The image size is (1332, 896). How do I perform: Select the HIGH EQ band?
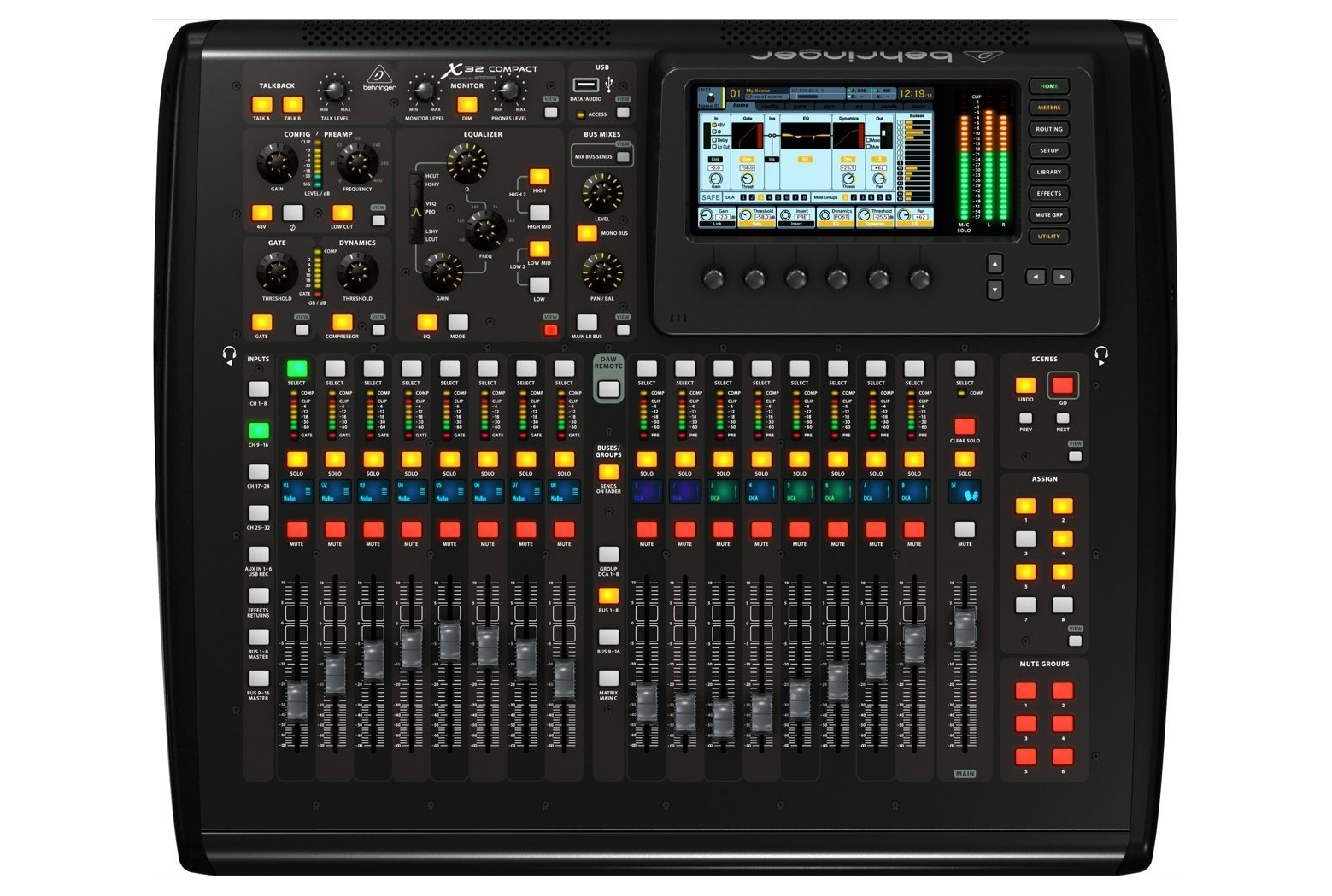(539, 177)
